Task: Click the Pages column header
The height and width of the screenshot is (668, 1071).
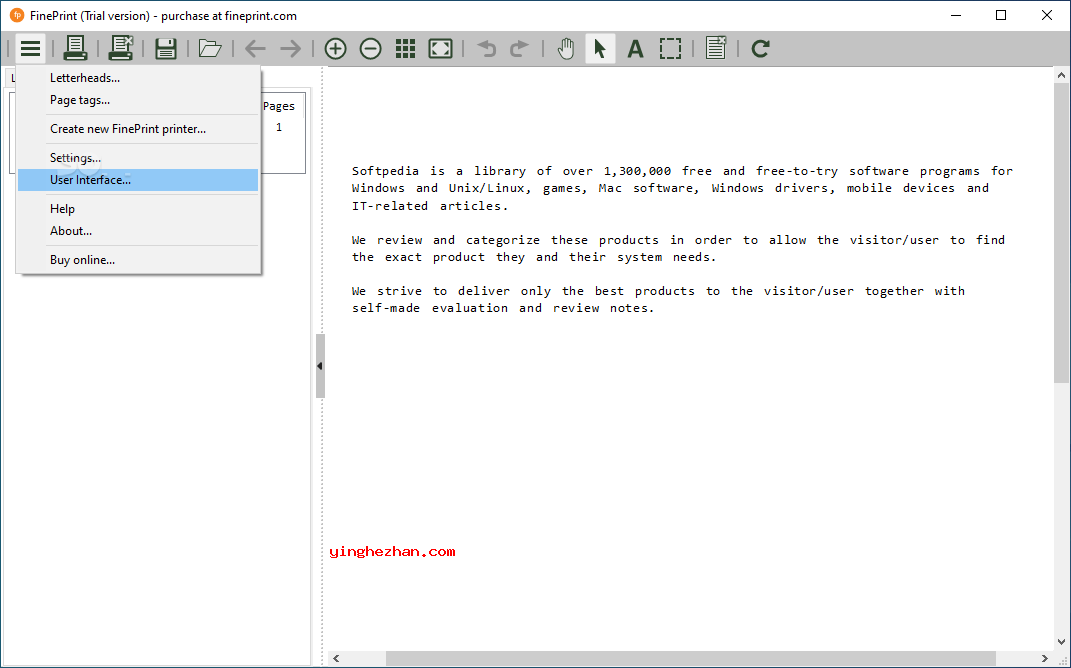Action: coord(279,106)
